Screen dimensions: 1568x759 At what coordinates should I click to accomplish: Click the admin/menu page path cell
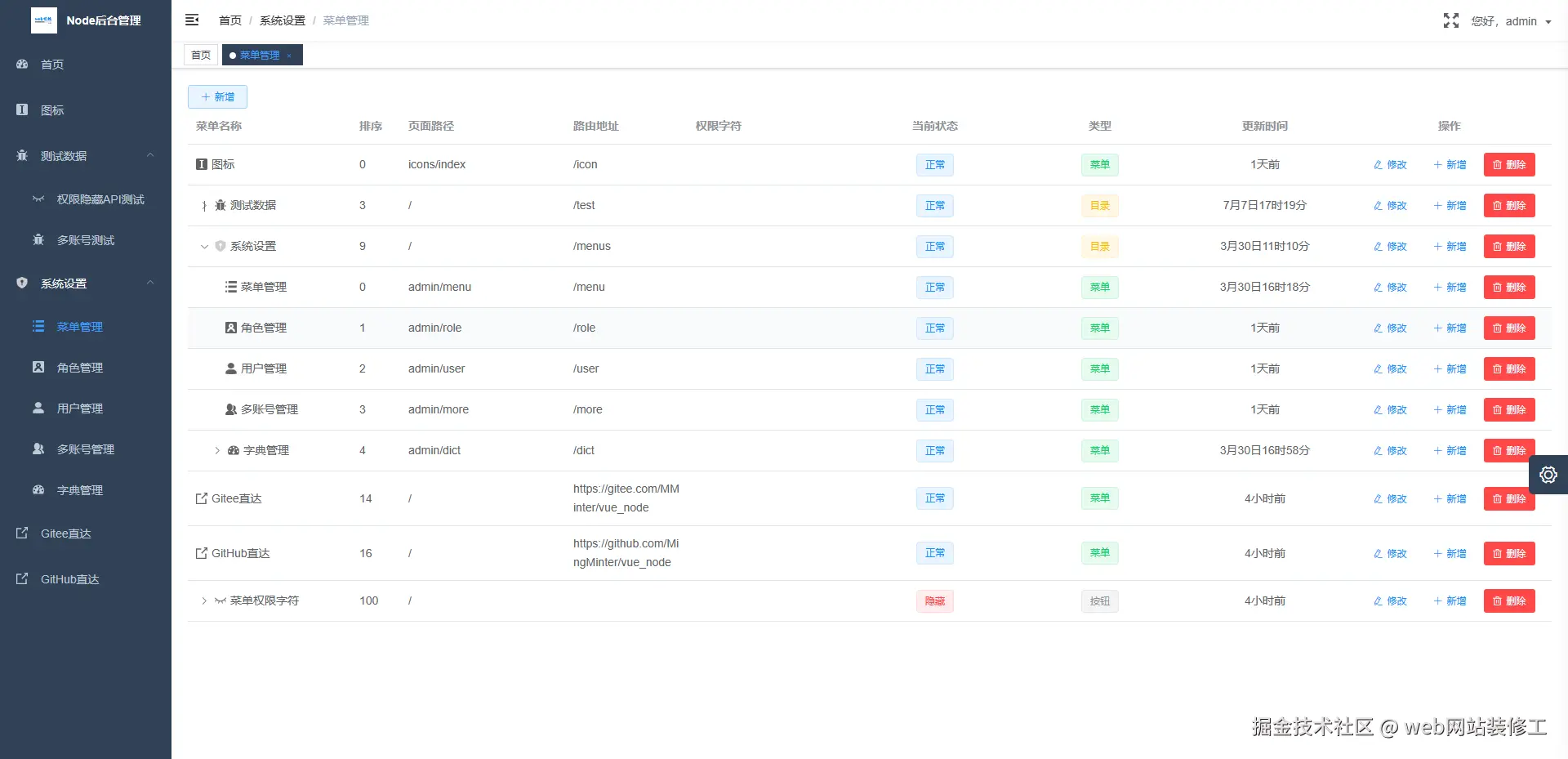[439, 287]
